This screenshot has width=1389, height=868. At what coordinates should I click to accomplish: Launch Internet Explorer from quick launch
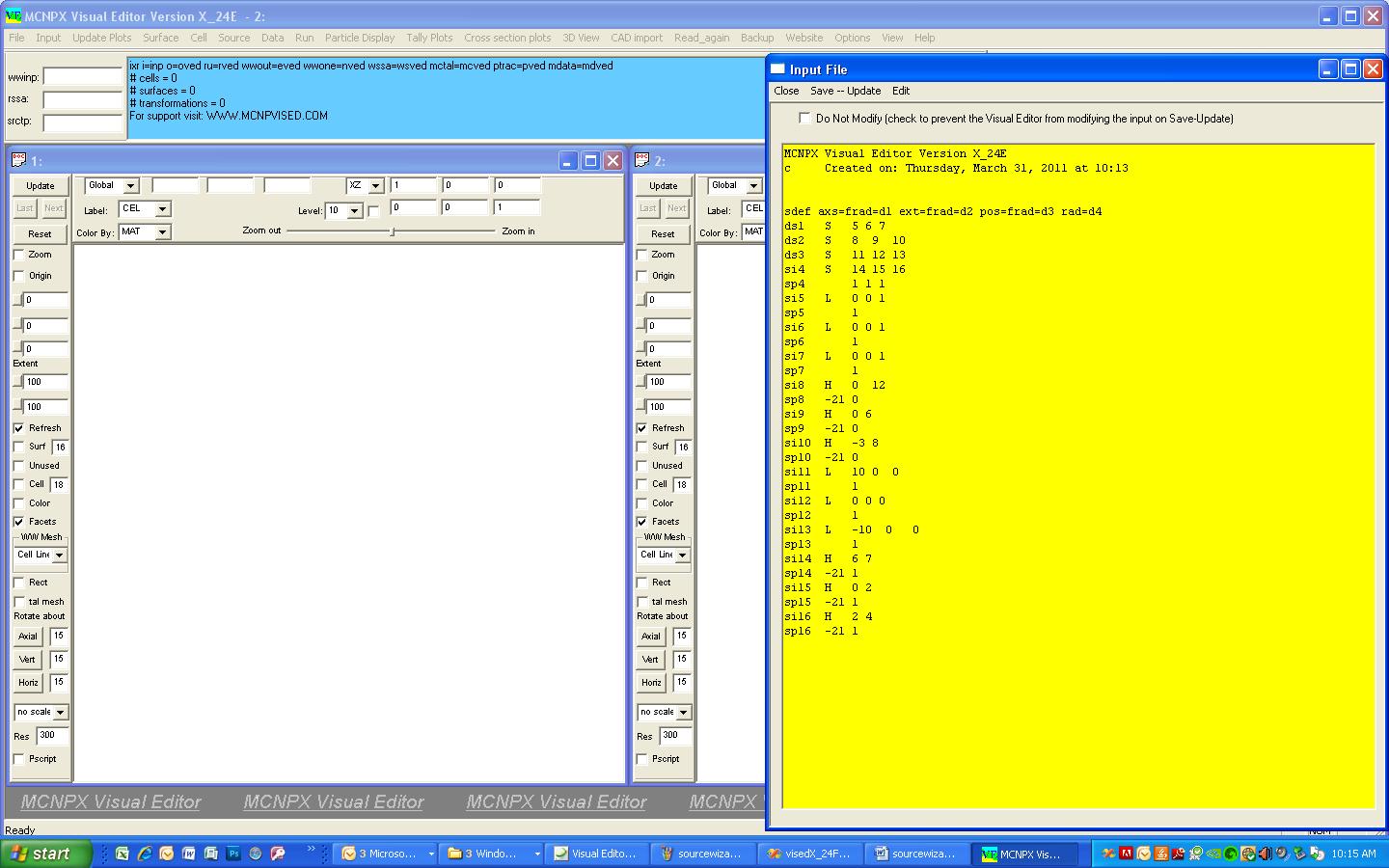coord(145,854)
